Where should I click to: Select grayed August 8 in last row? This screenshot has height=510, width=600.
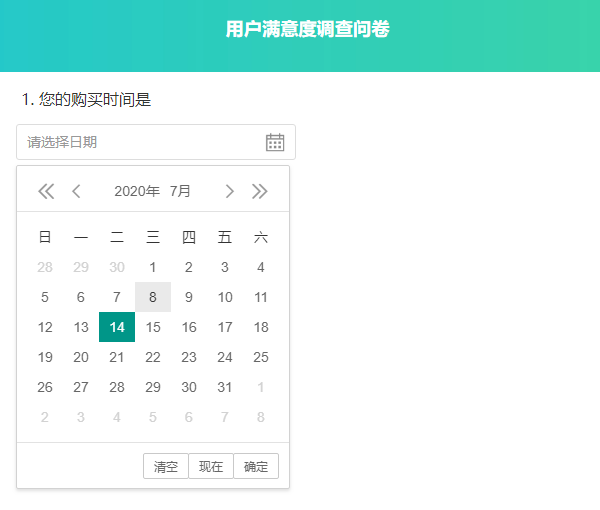(261, 417)
